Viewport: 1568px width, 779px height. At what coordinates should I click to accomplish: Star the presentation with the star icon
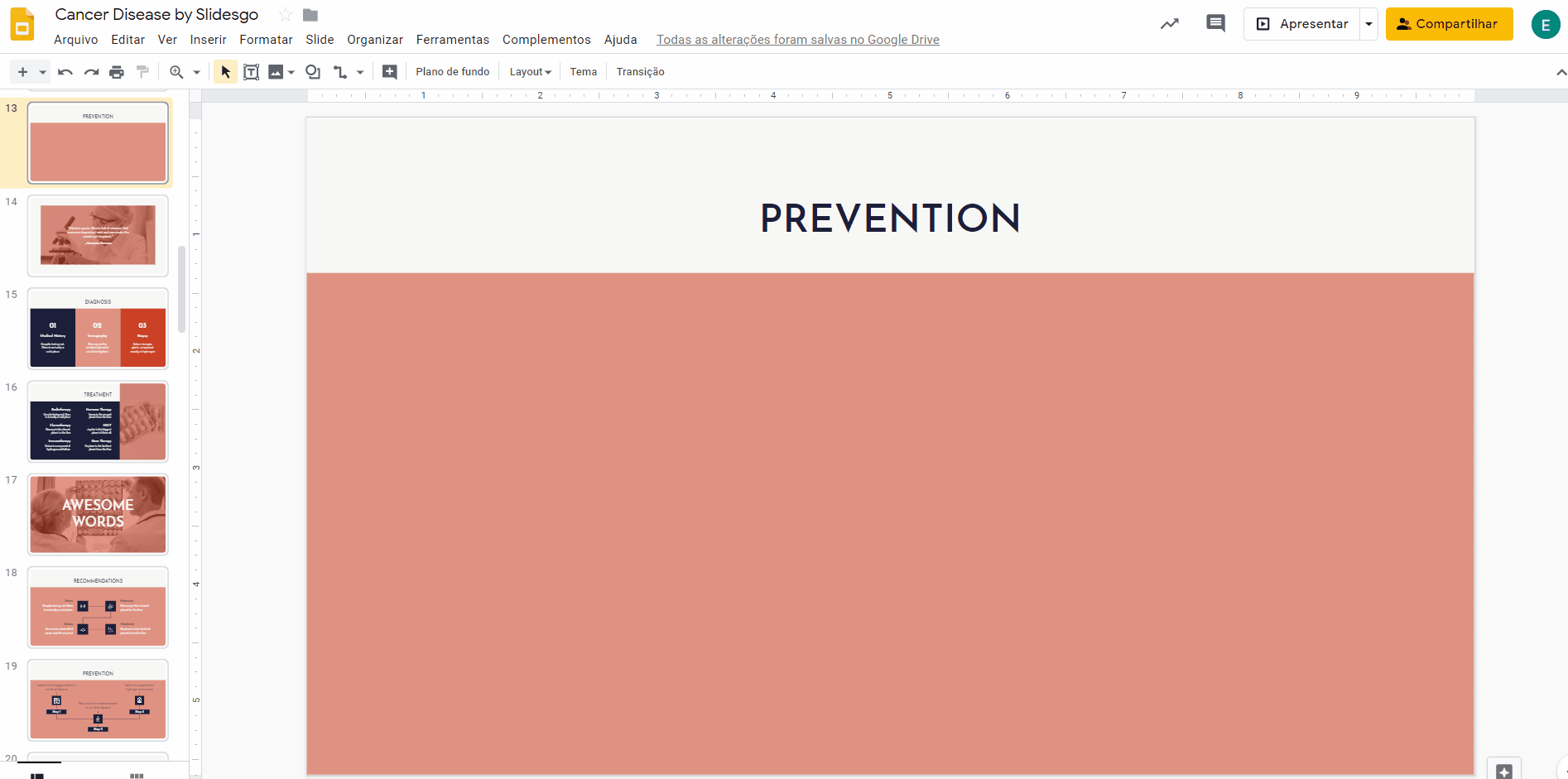click(286, 15)
